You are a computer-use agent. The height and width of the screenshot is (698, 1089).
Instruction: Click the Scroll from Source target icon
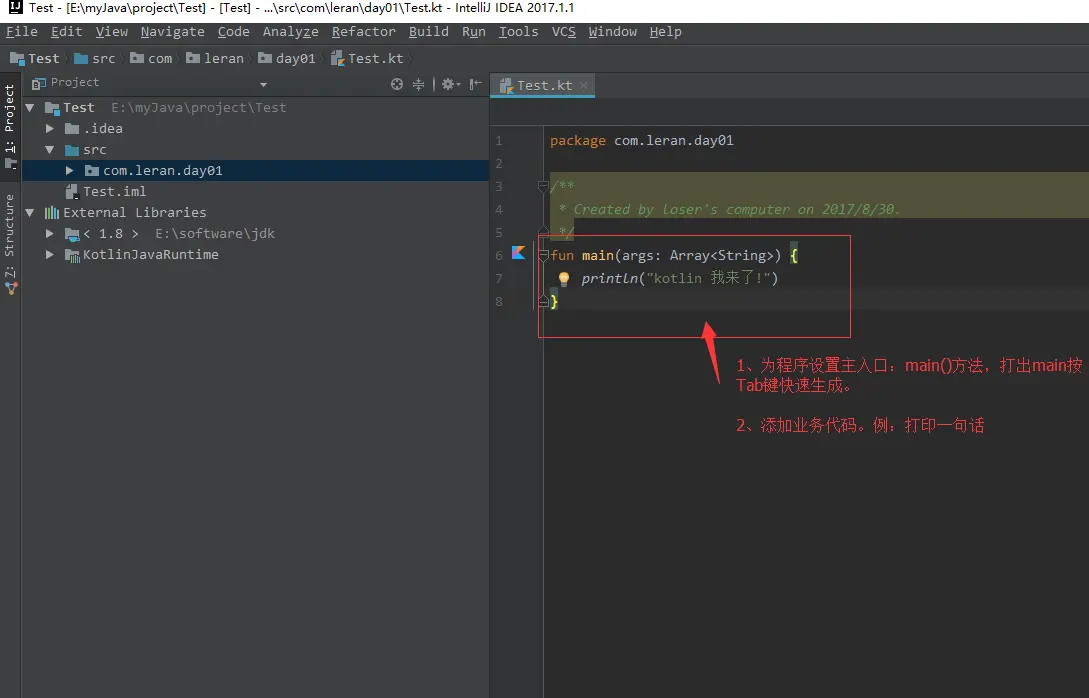click(x=397, y=84)
